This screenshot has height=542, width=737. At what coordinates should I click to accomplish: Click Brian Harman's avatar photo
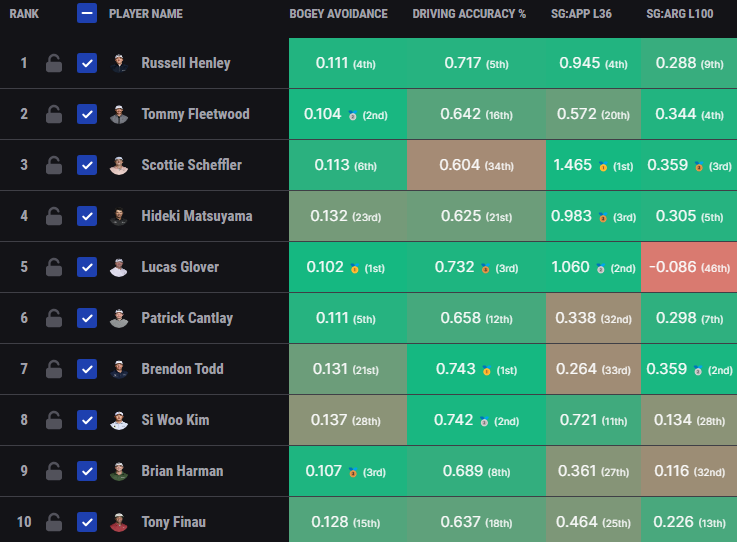(x=119, y=471)
